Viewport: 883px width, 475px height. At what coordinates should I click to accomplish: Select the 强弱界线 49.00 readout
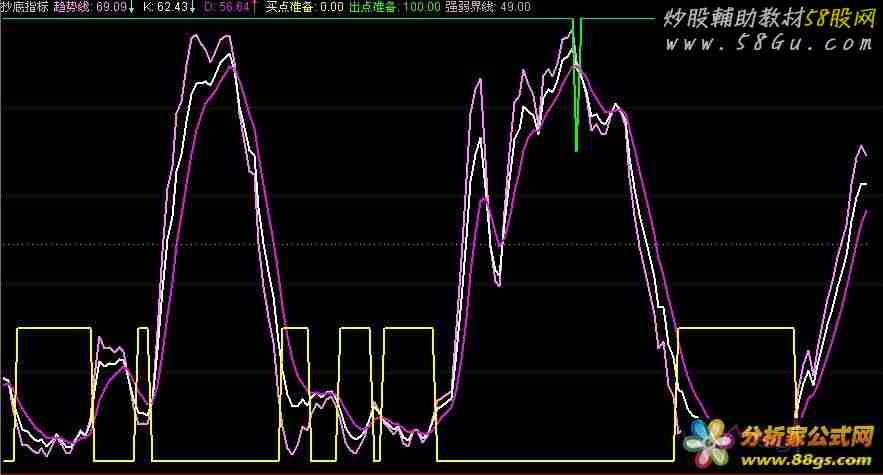tap(488, 7)
